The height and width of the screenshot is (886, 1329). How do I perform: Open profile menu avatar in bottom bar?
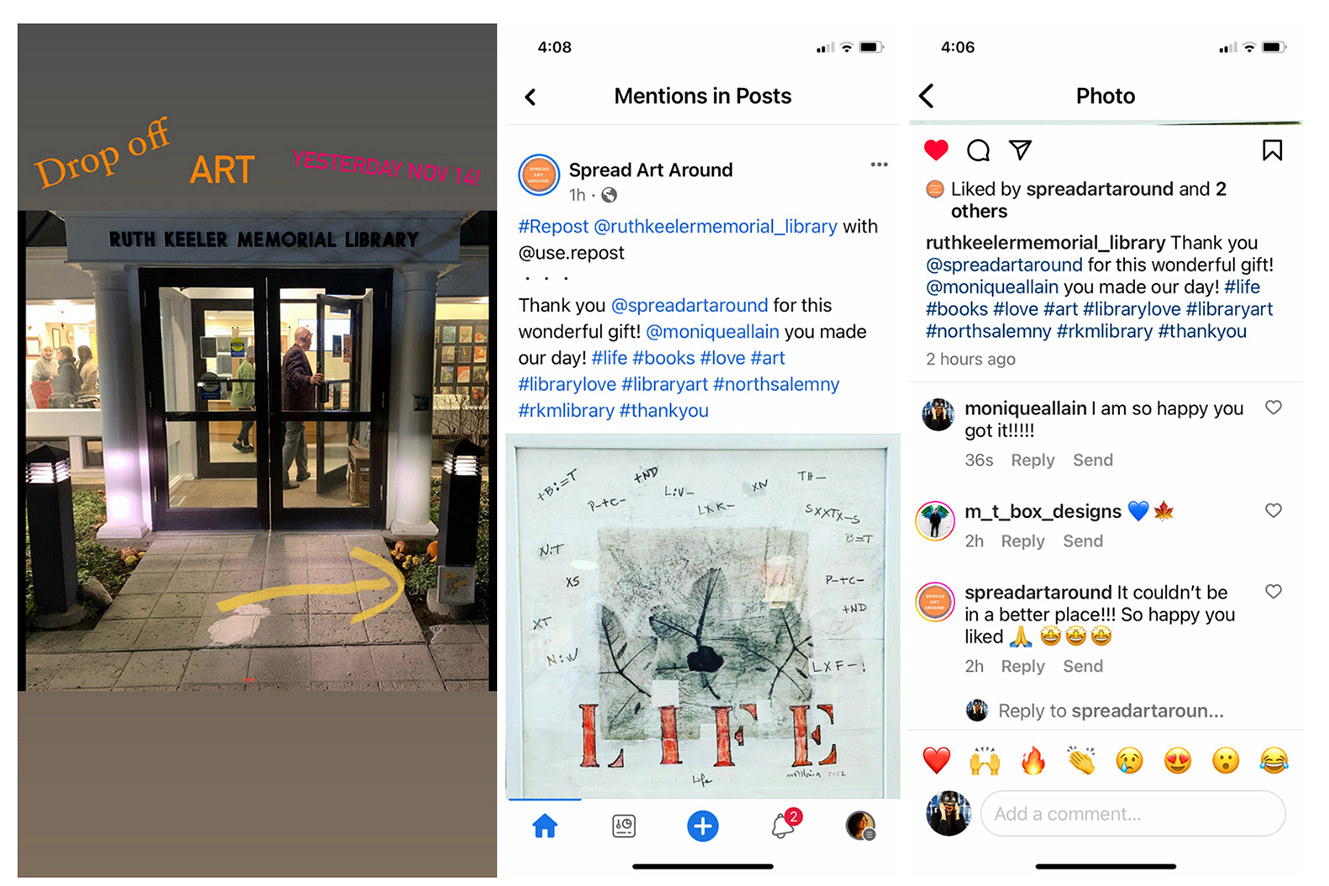pyautogui.click(x=860, y=826)
